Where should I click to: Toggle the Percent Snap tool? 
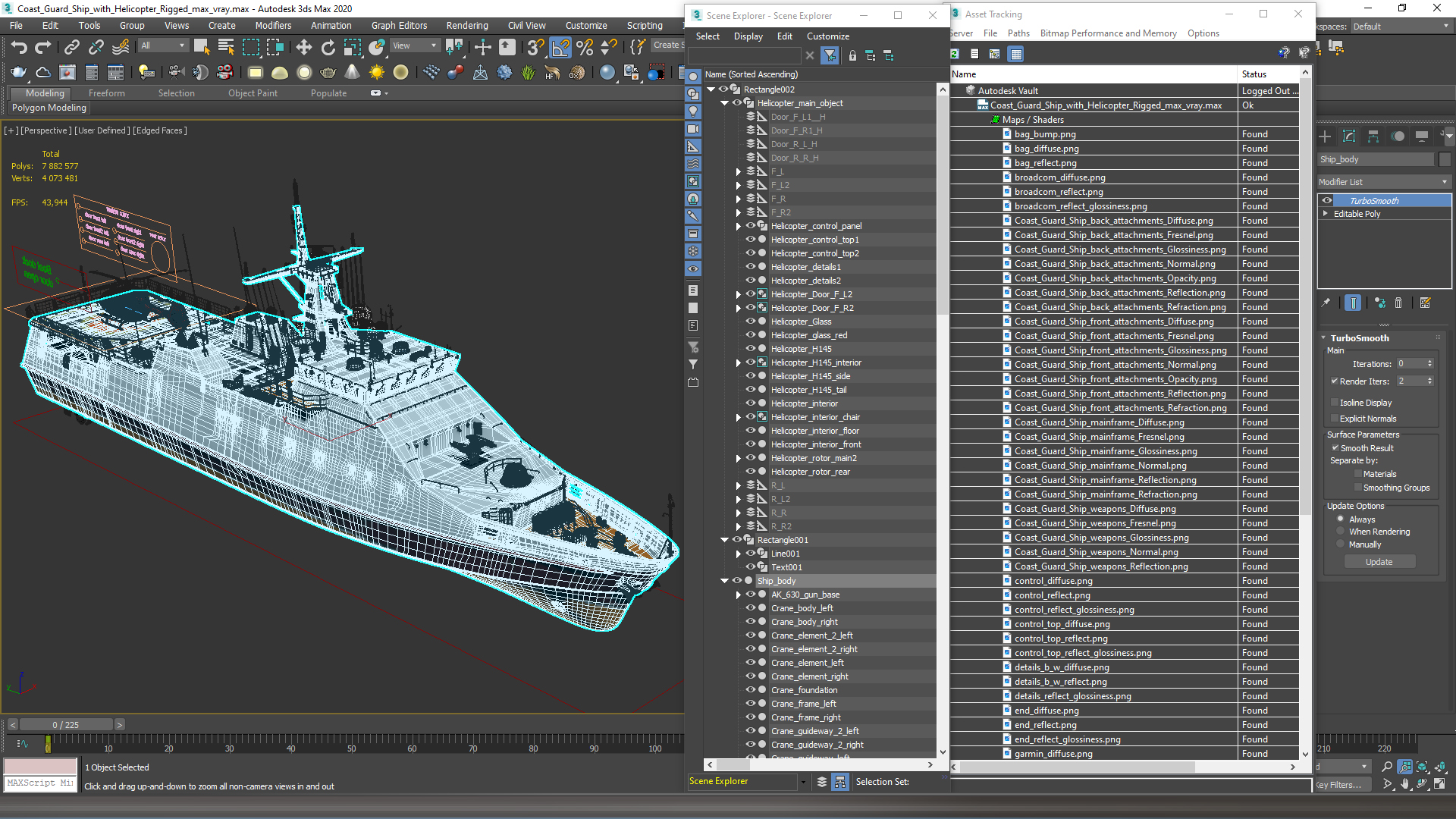(x=585, y=47)
